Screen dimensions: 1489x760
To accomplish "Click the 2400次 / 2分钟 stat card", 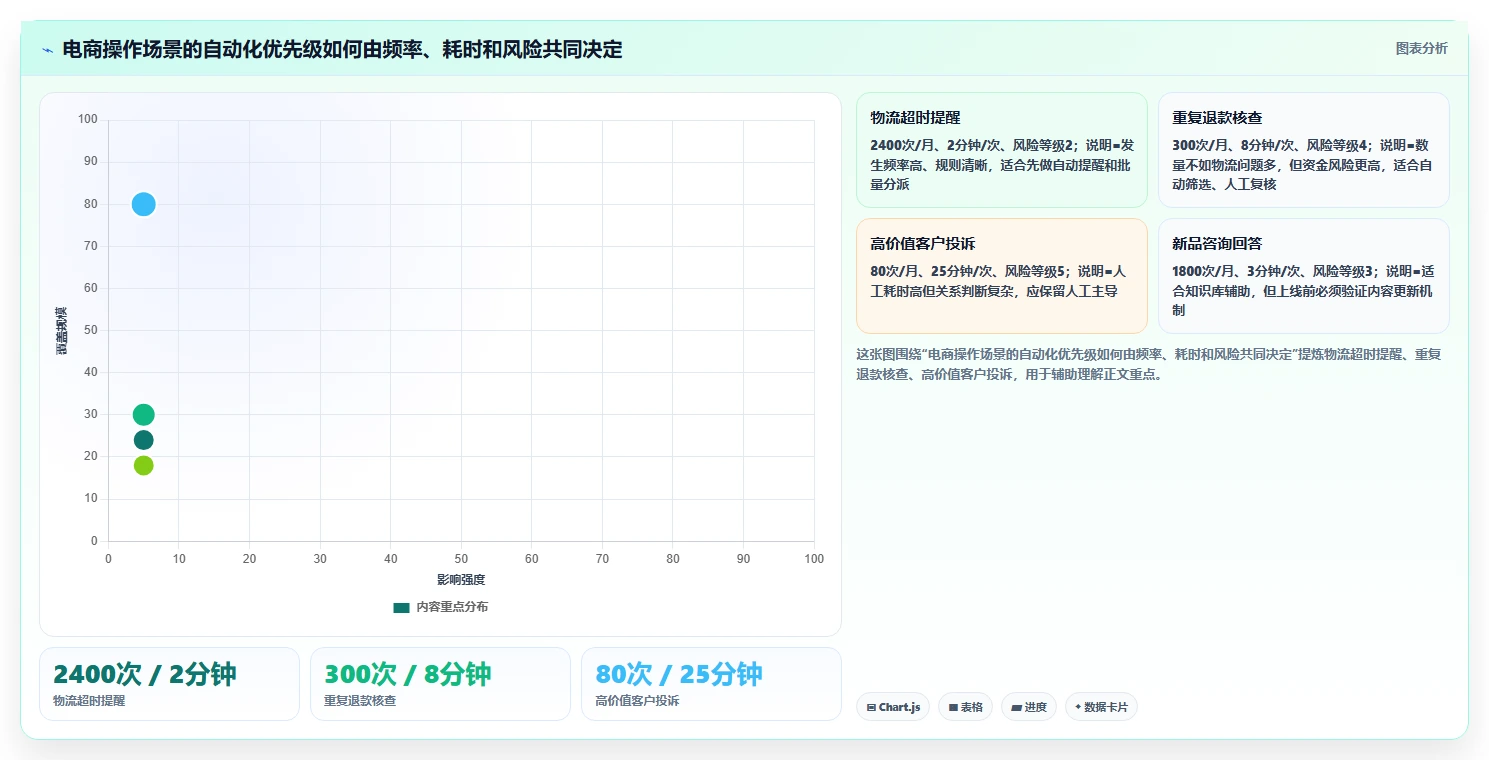I will point(169,684).
